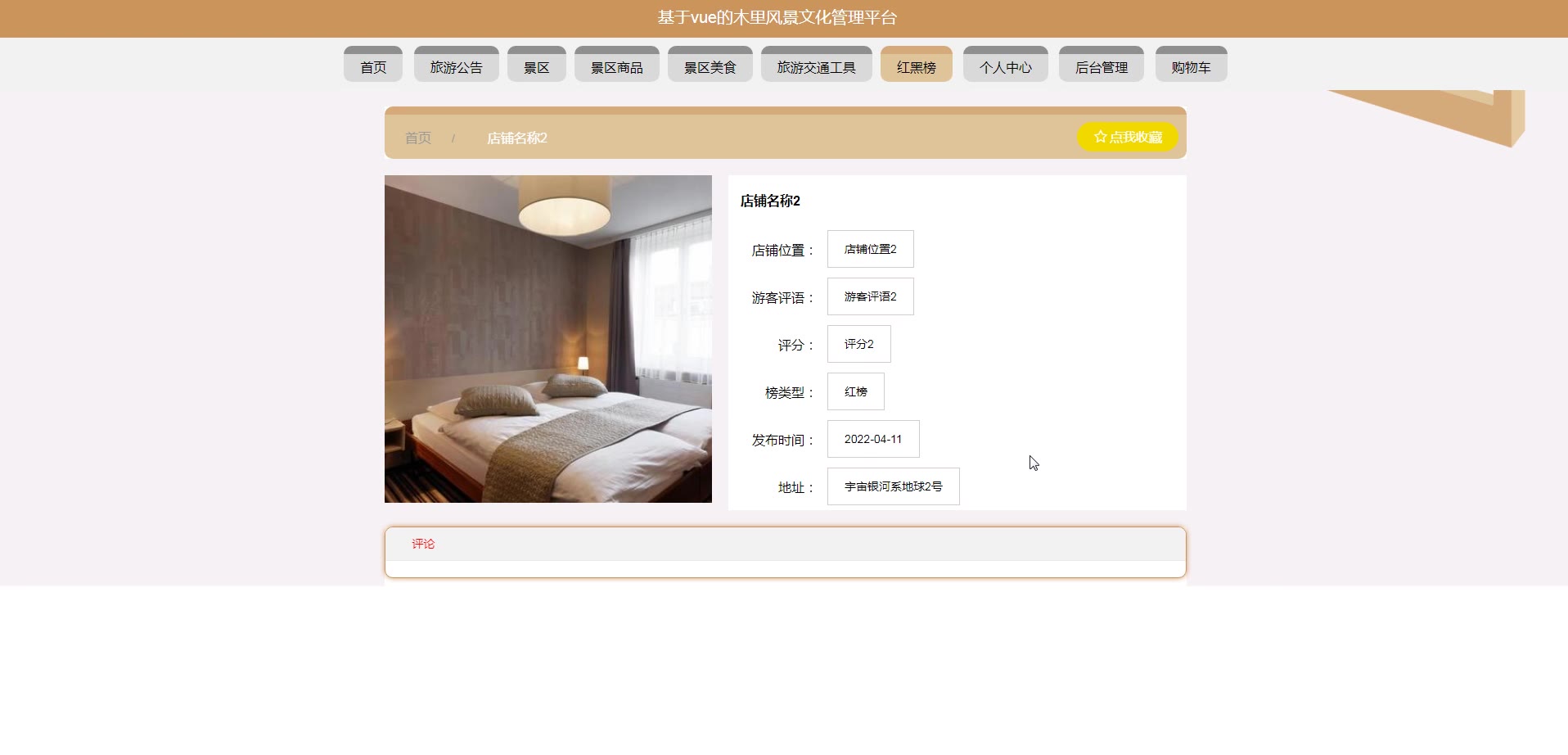Switch to the 景区美食 tab

click(710, 65)
